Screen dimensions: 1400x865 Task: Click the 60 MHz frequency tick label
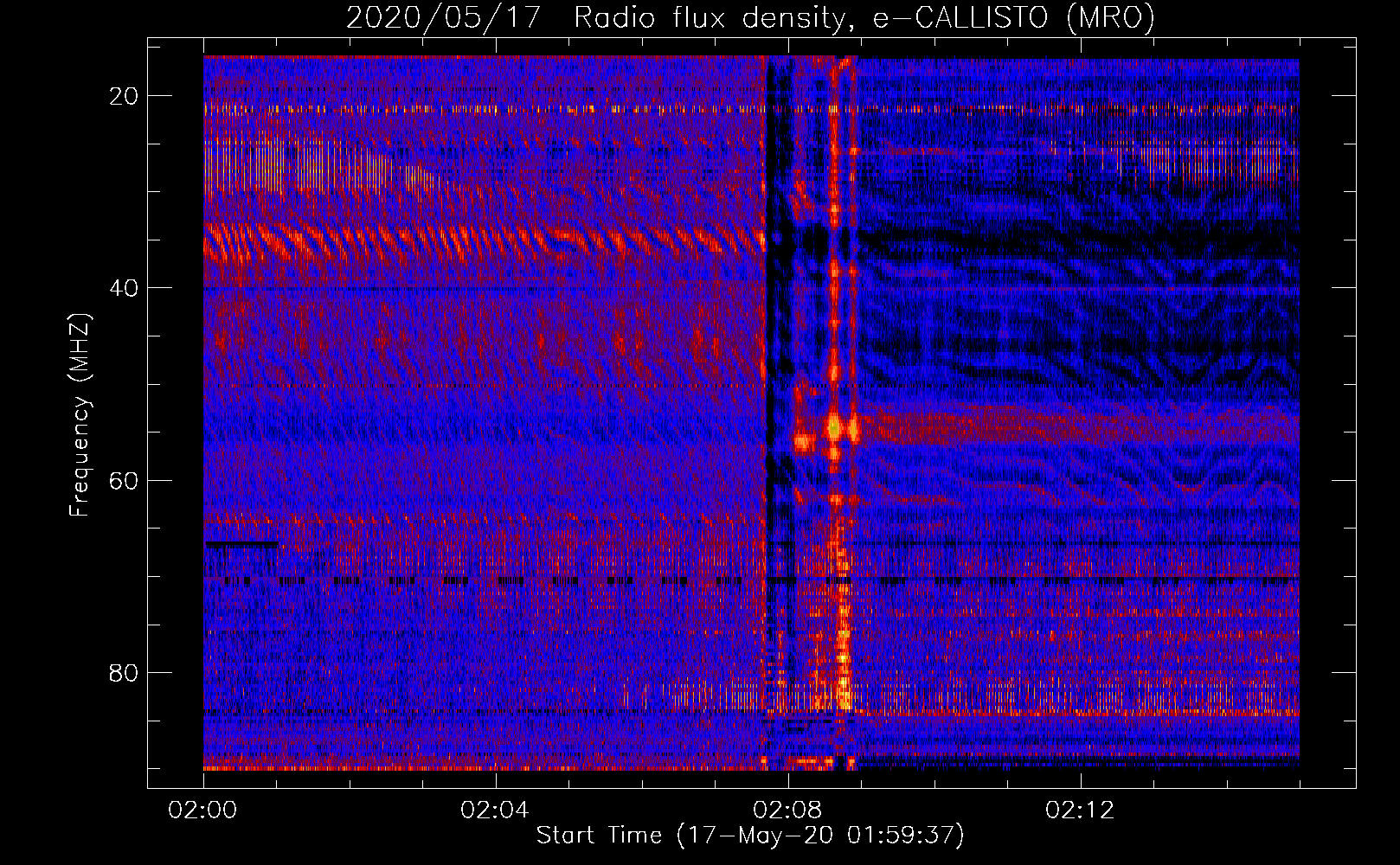125,480
